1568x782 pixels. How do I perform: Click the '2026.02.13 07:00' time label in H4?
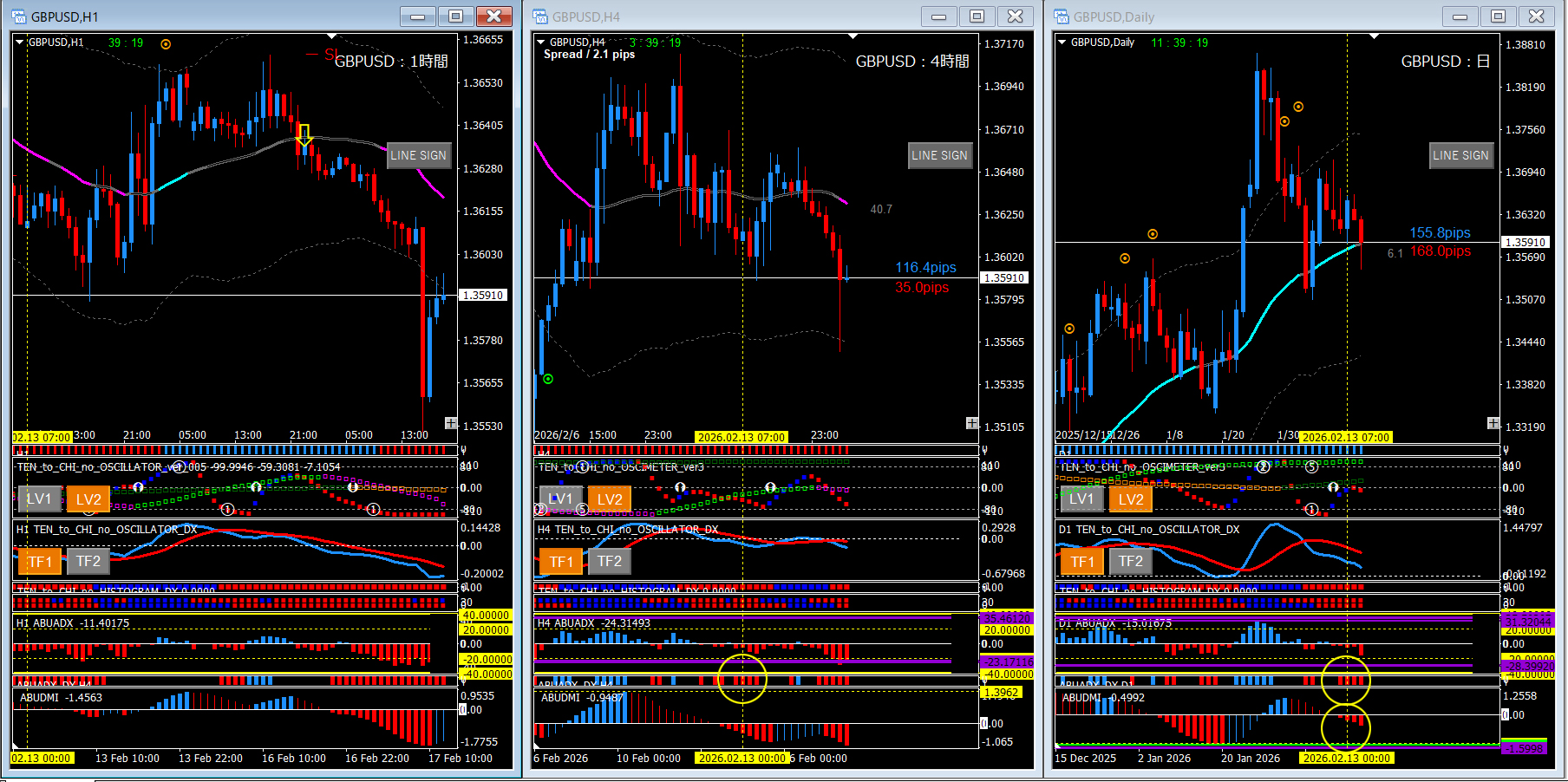point(742,438)
